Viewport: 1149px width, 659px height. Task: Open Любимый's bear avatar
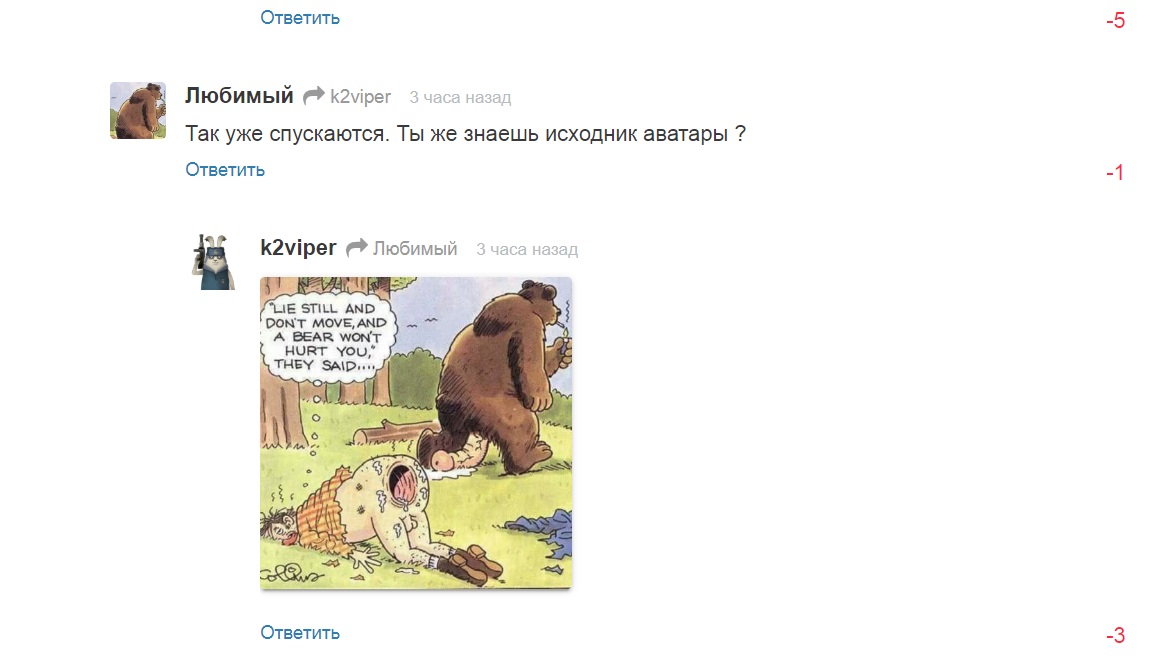point(138,111)
